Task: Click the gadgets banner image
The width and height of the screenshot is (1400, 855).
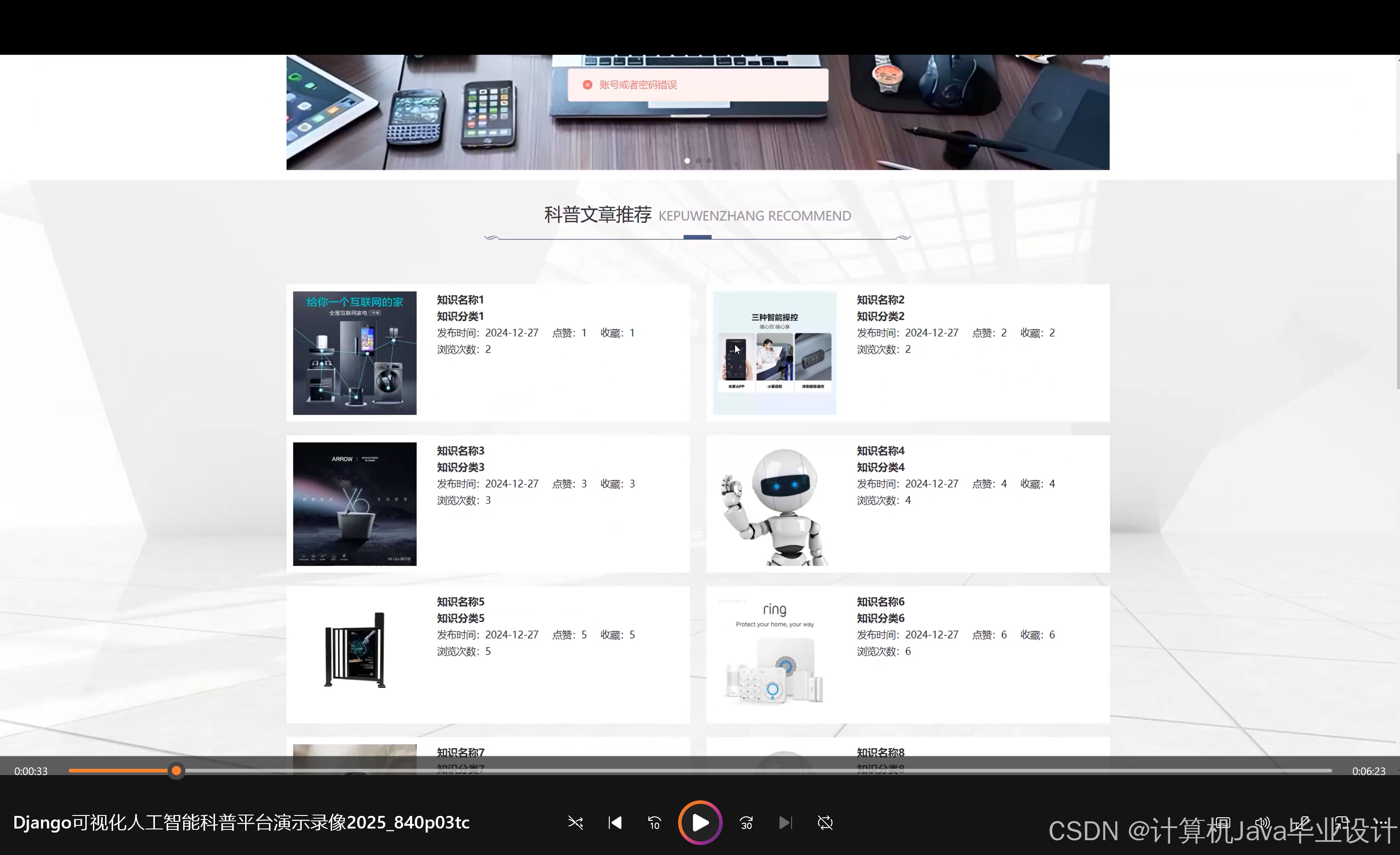Action: (698, 112)
